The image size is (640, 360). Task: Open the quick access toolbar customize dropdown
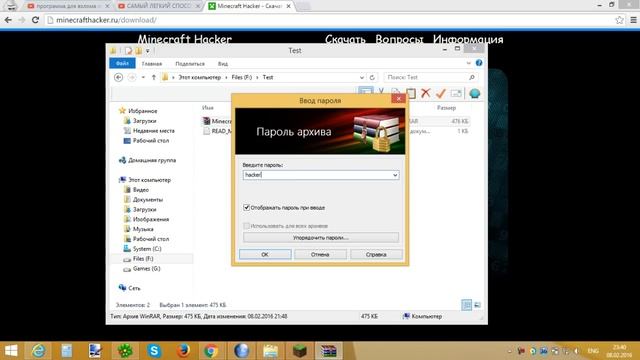[x=148, y=51]
